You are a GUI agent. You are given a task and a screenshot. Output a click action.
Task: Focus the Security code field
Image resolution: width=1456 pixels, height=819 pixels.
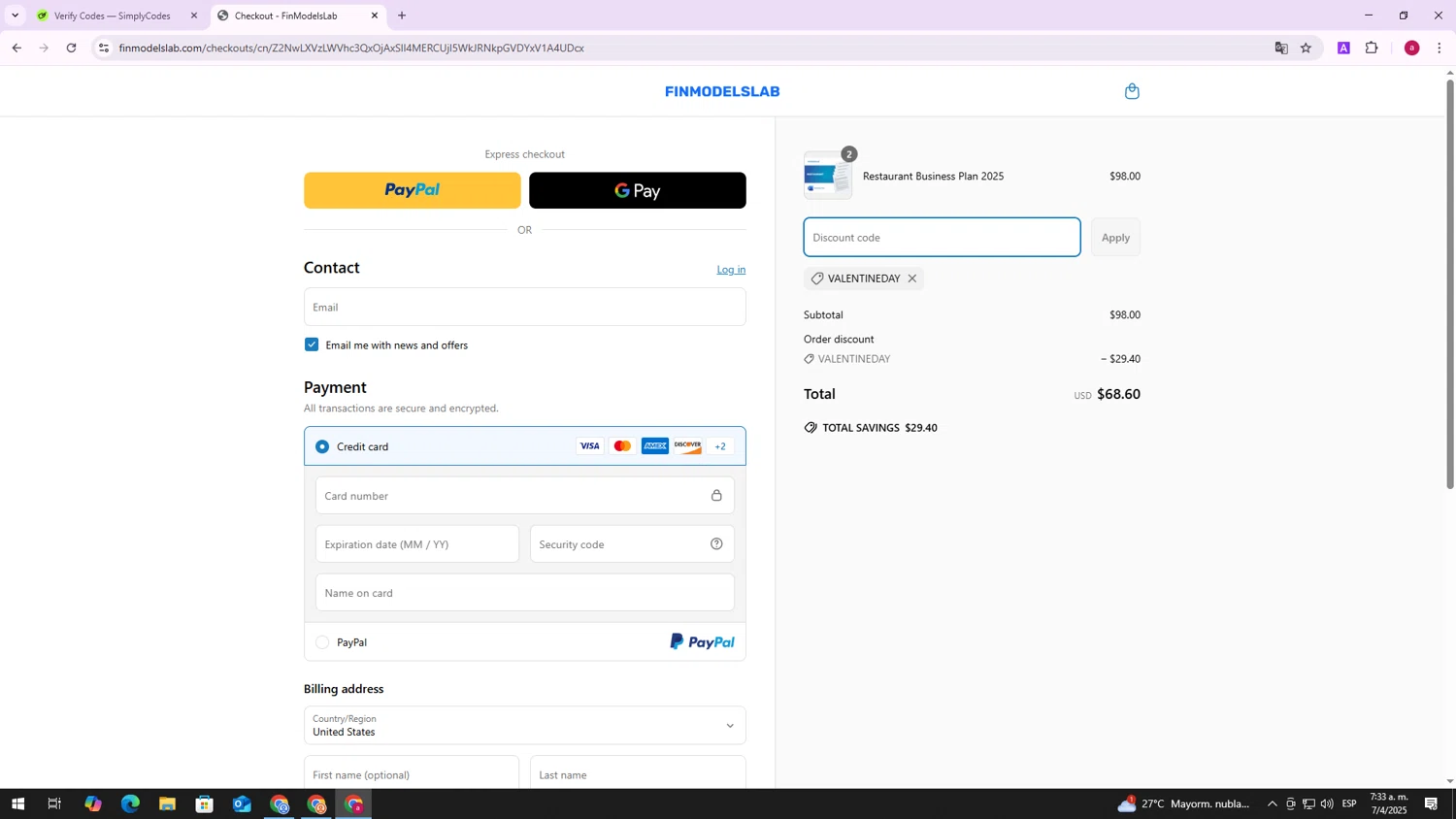pyautogui.click(x=632, y=544)
